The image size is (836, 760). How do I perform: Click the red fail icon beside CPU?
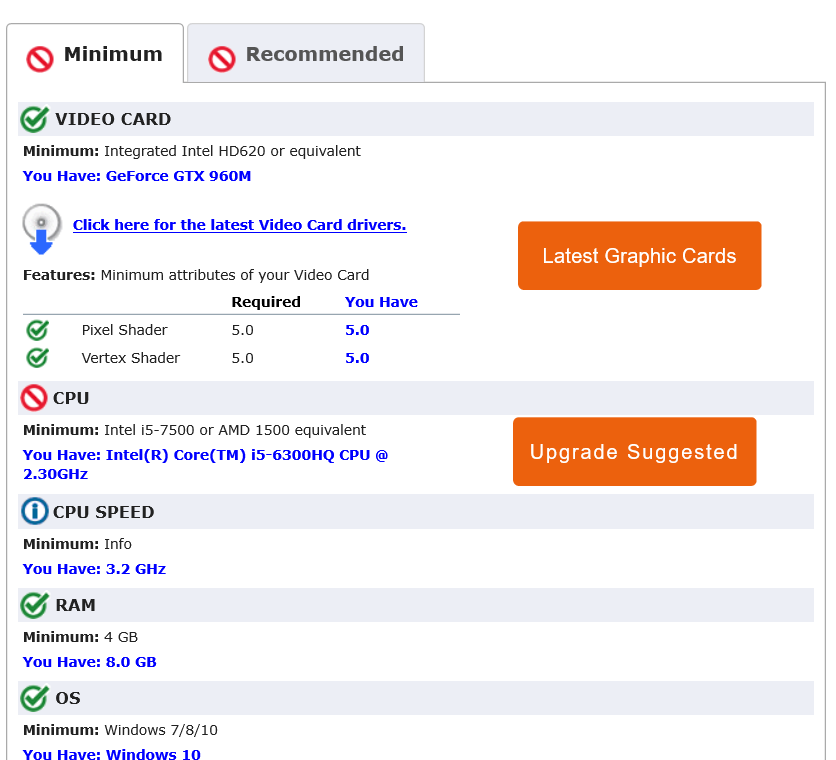coord(34,398)
